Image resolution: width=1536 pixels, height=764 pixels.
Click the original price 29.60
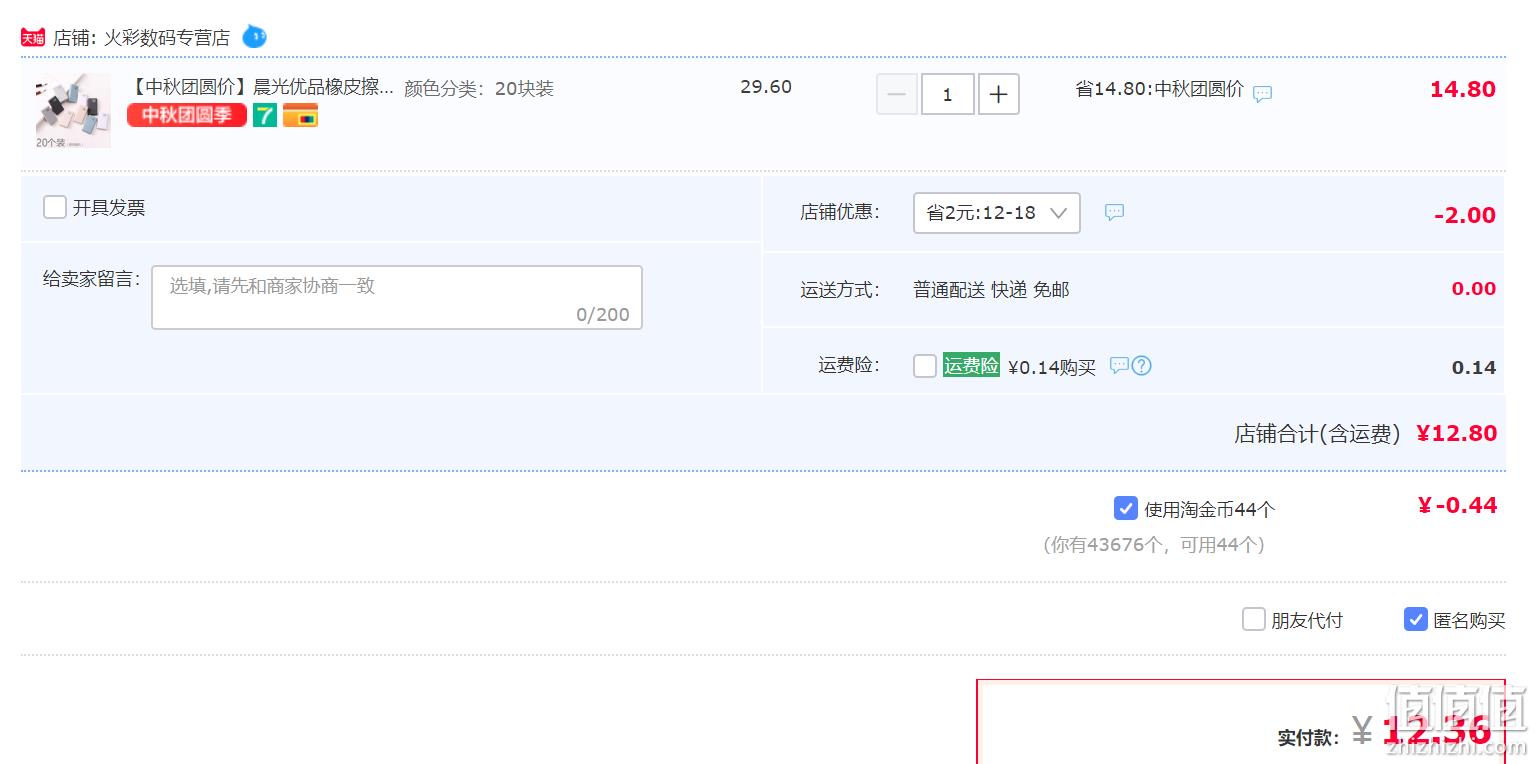(x=766, y=87)
